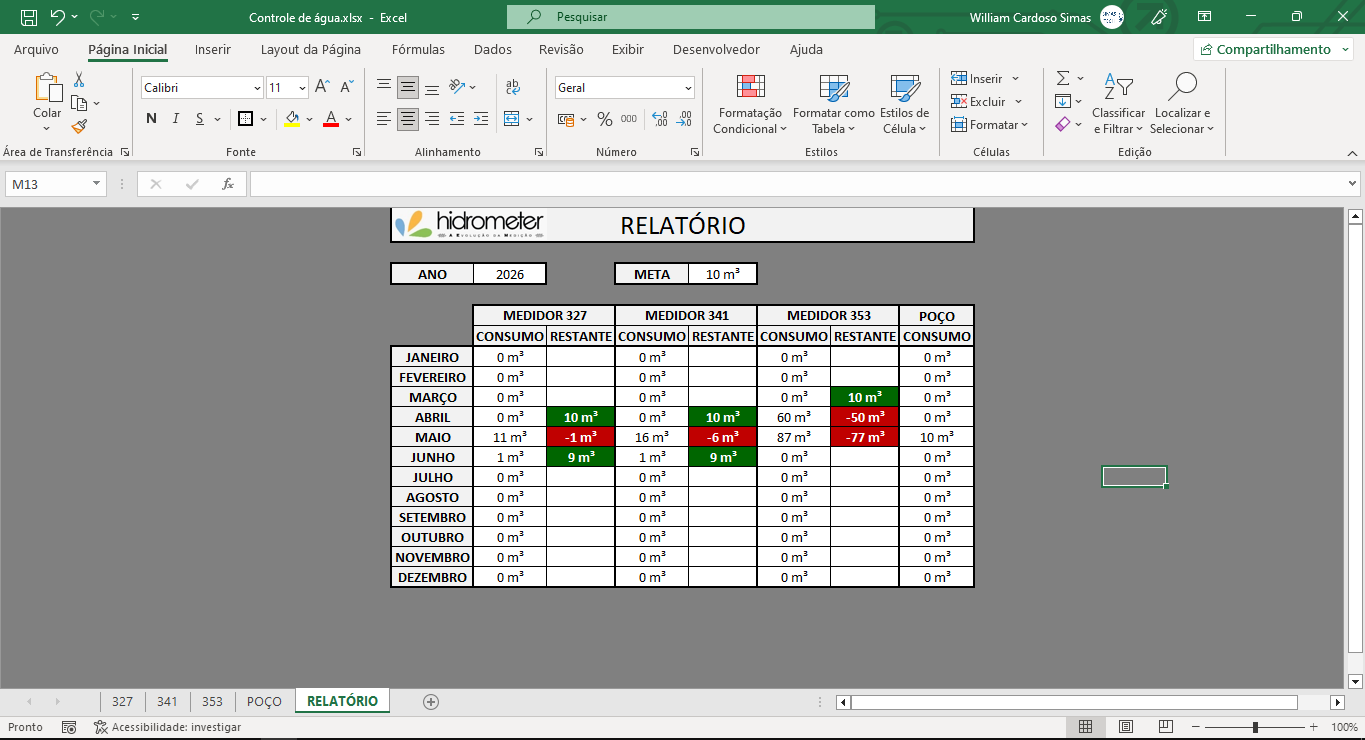Switch to the Fórmulas tab

[419, 49]
